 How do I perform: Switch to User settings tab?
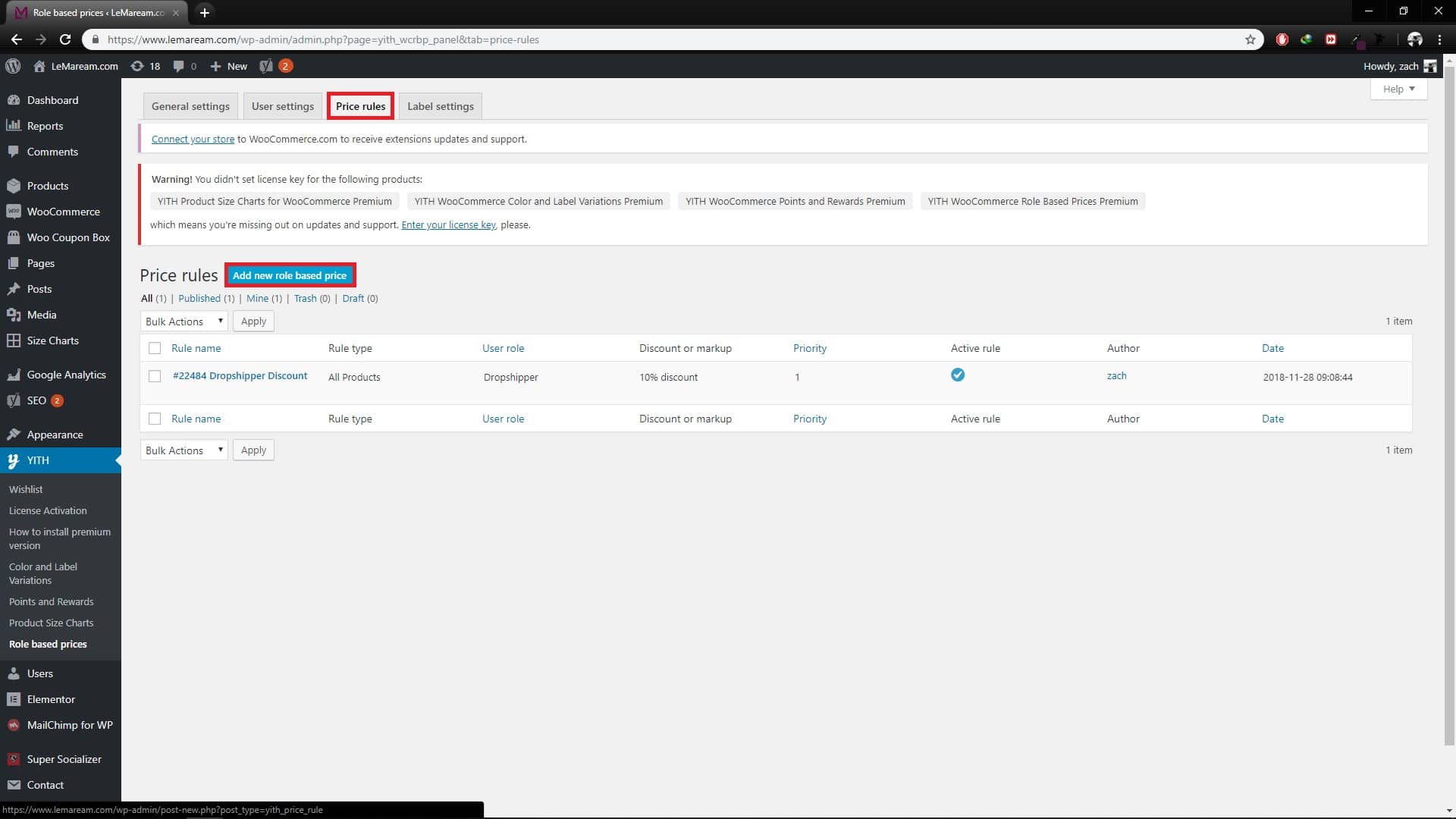[x=282, y=106]
